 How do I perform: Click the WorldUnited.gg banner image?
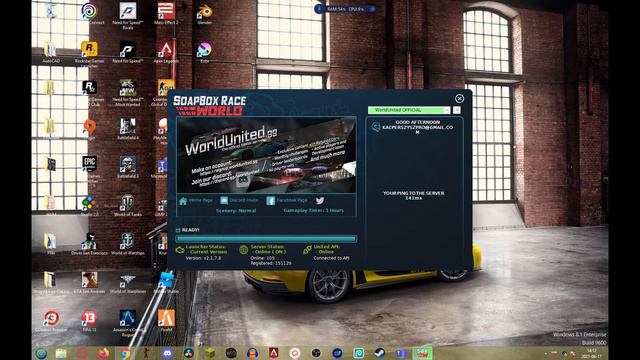pos(266,155)
